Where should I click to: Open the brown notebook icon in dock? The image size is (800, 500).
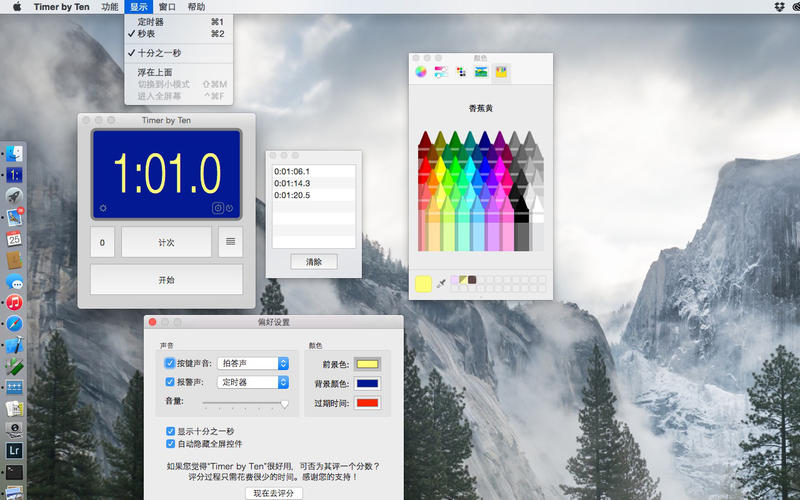coord(14,260)
